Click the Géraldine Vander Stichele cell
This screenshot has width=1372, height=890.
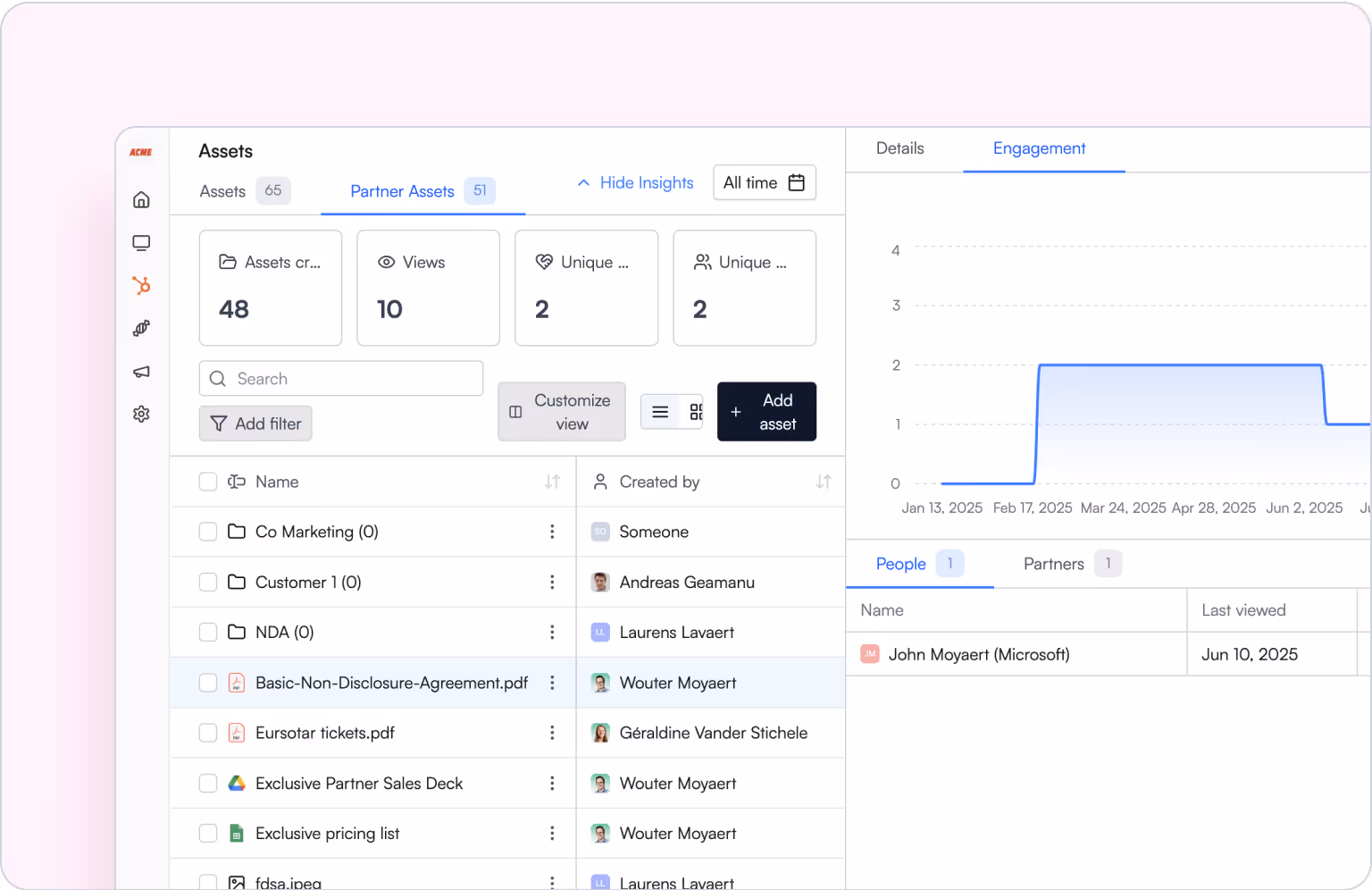pyautogui.click(x=712, y=733)
